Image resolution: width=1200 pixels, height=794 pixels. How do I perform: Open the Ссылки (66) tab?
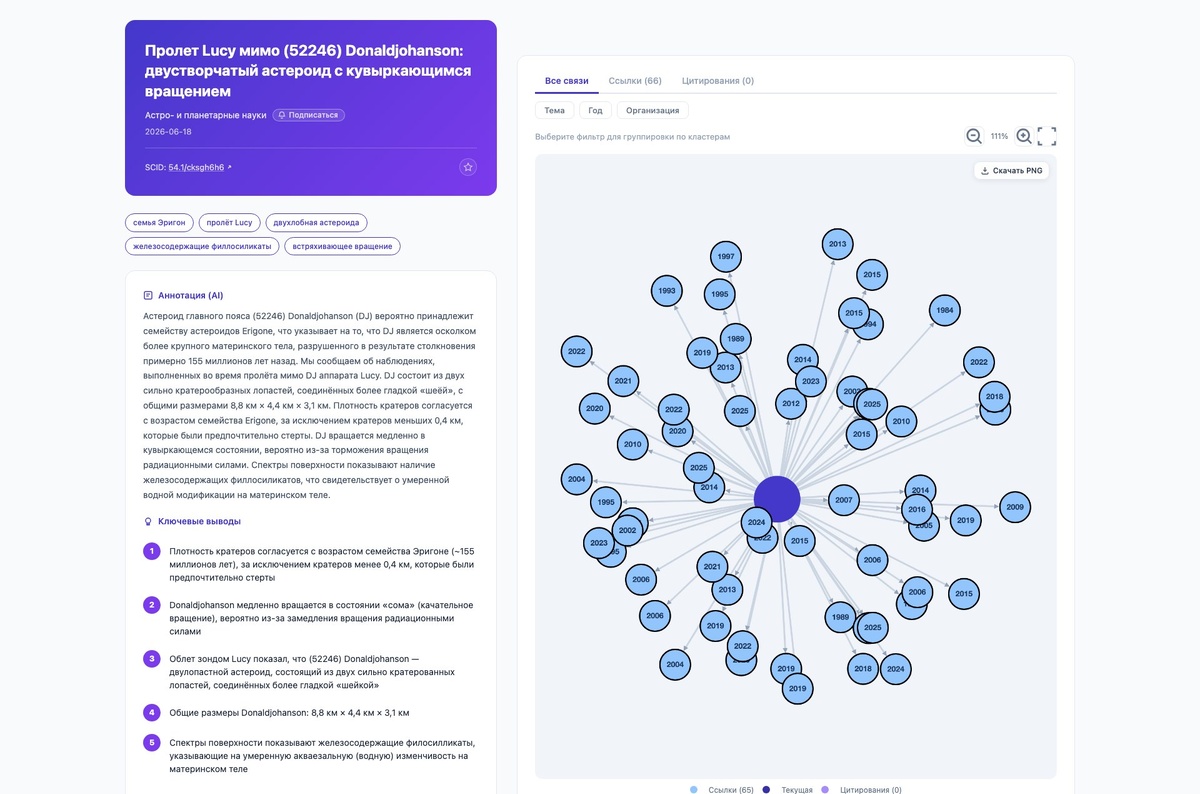[635, 80]
